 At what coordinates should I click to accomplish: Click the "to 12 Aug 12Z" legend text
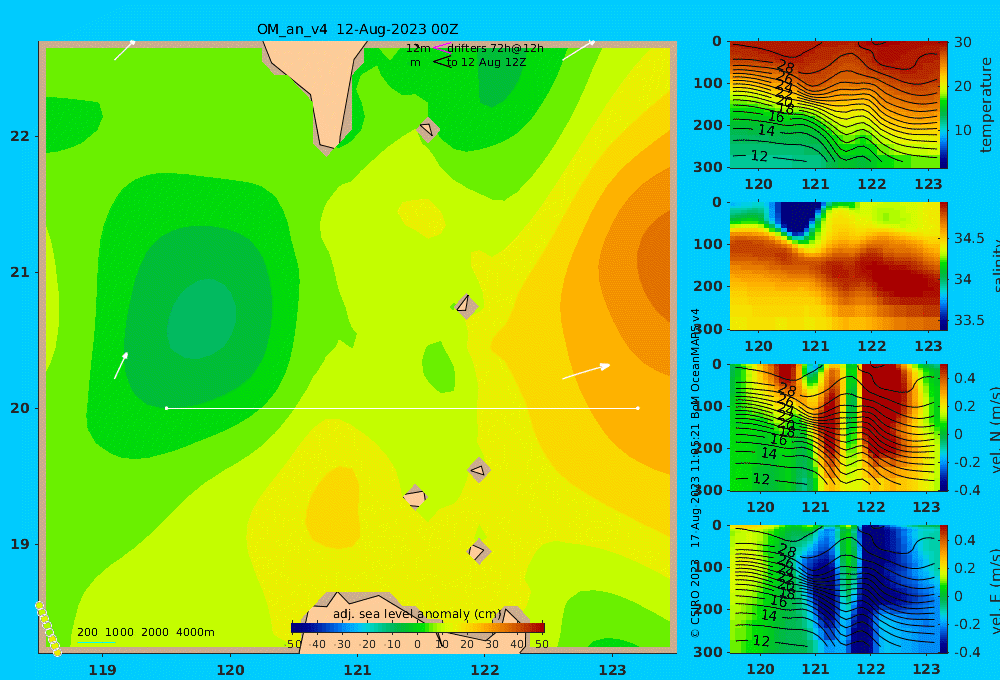point(487,63)
